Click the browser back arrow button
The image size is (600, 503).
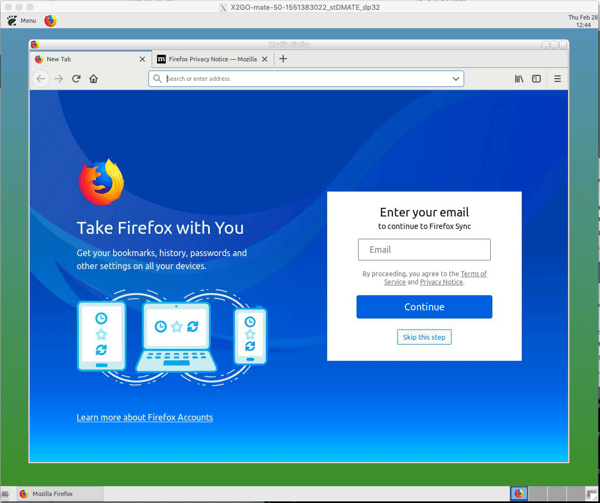coord(41,79)
